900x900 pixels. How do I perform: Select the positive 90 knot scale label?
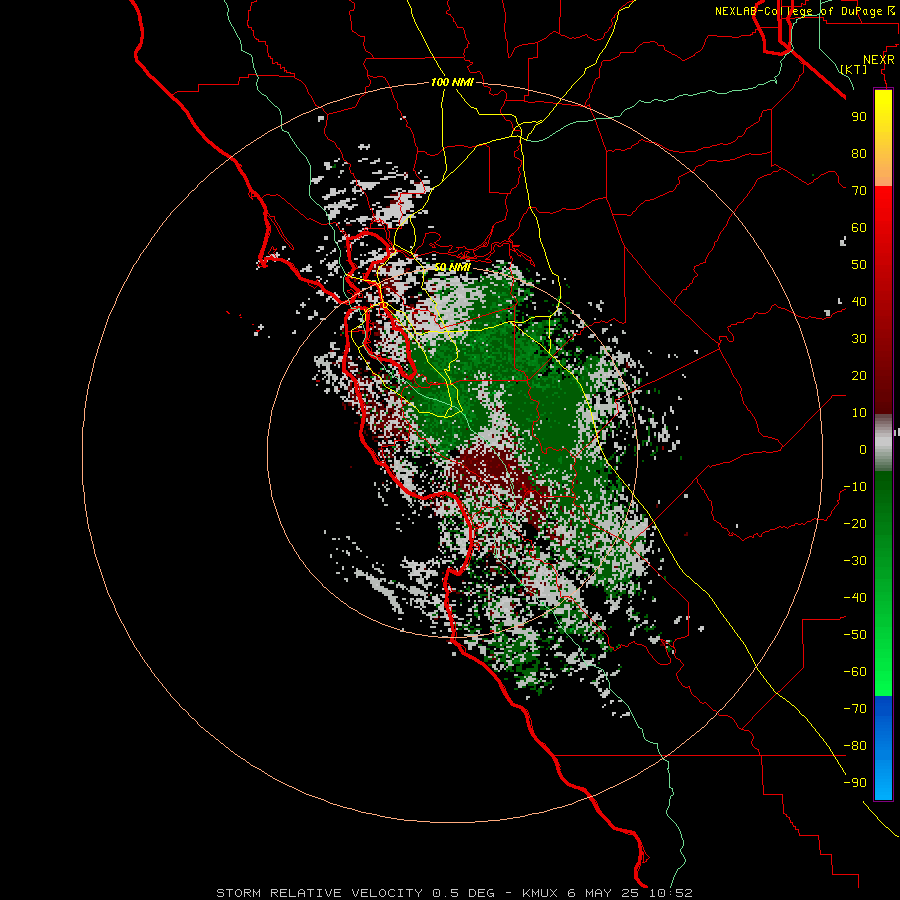click(859, 117)
